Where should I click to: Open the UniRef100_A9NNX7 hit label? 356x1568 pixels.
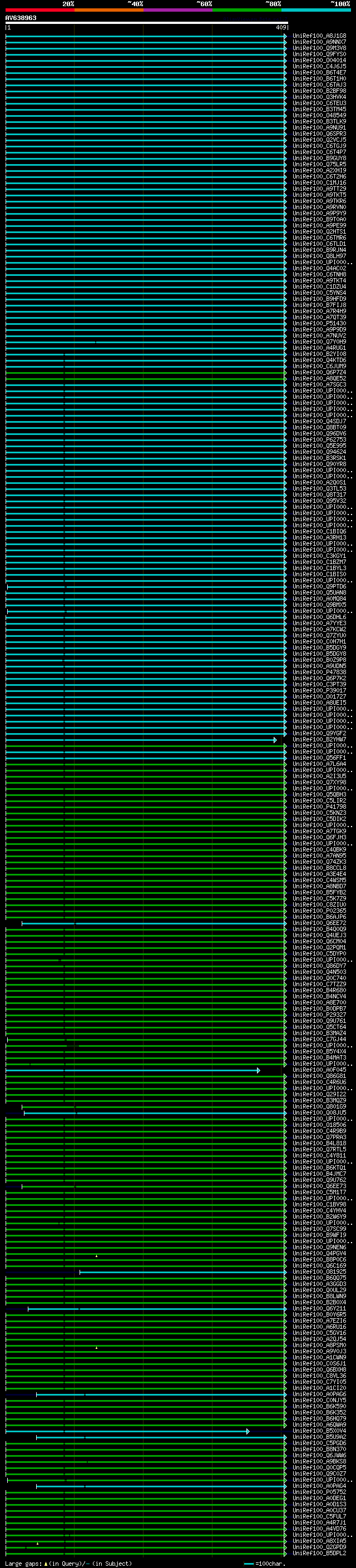click(319, 42)
